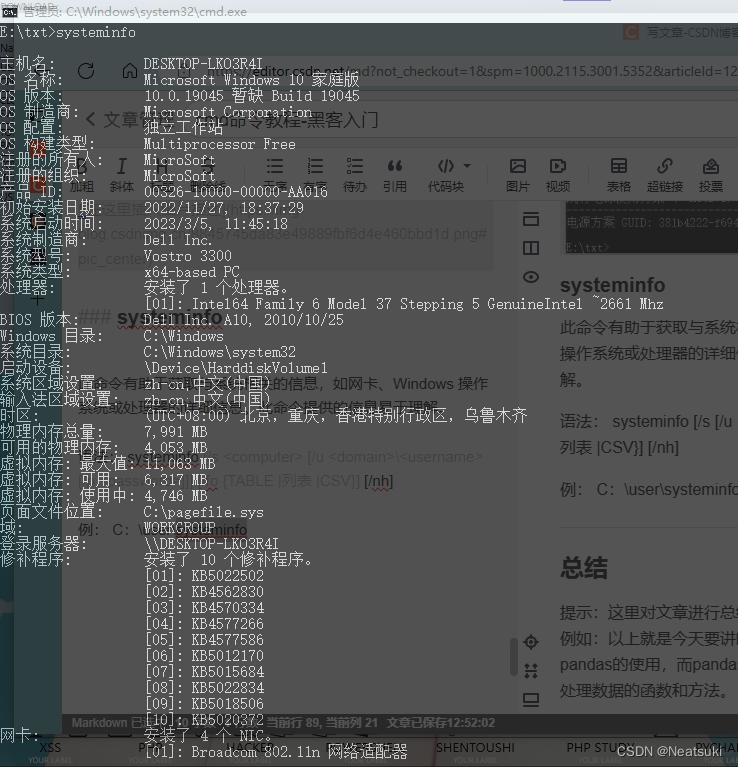This screenshot has width=738, height=767.
Task: Click the single-pane layout icon in editor sidebar
Action: [531, 219]
